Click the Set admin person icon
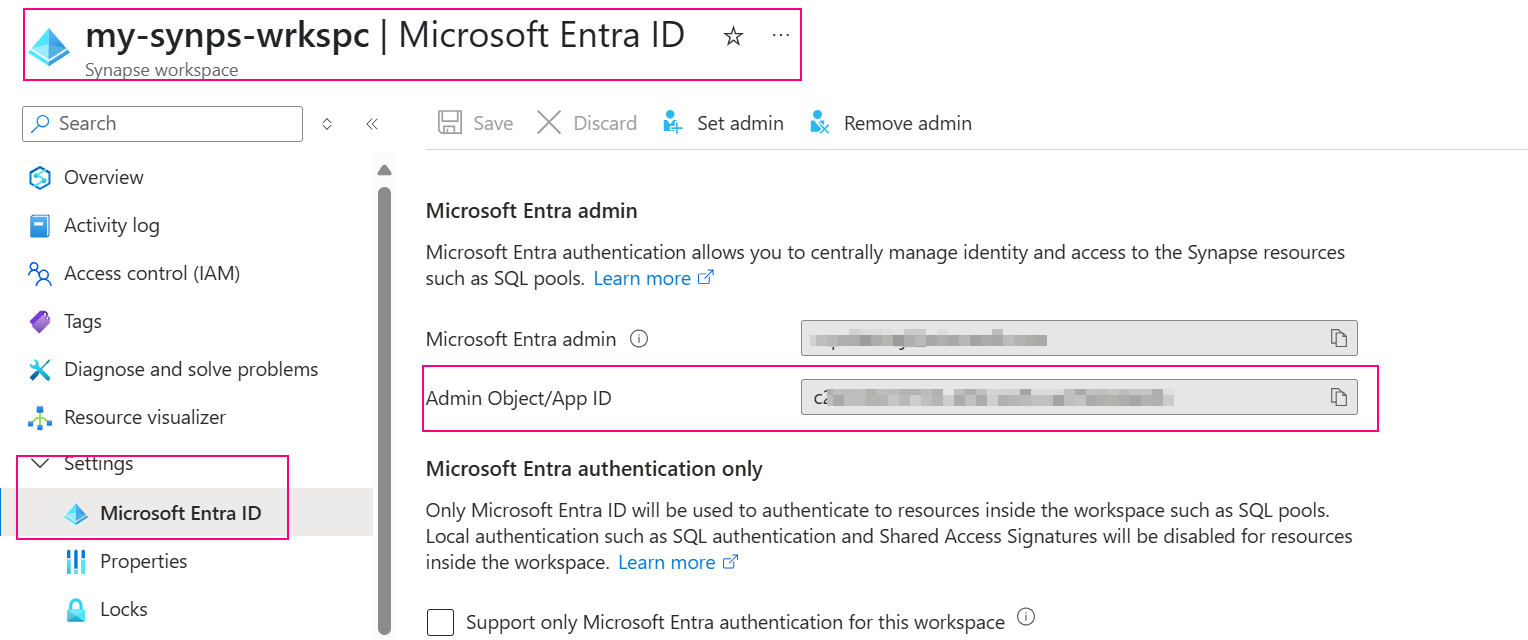 coord(672,123)
